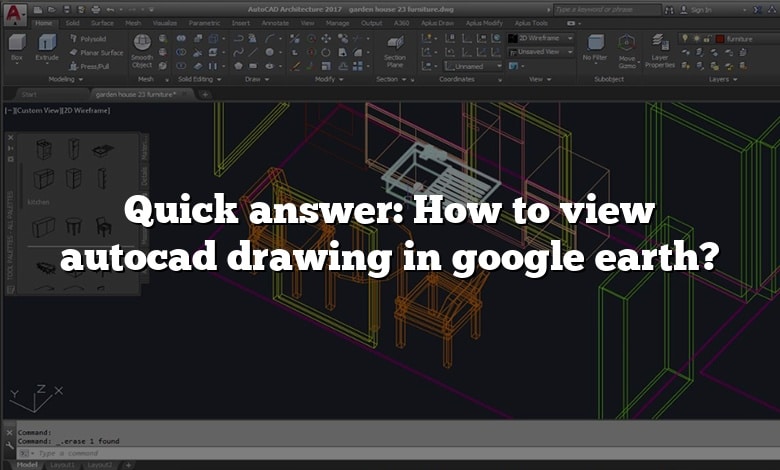Open the Manage ribbon tab
780x470 pixels.
337,23
